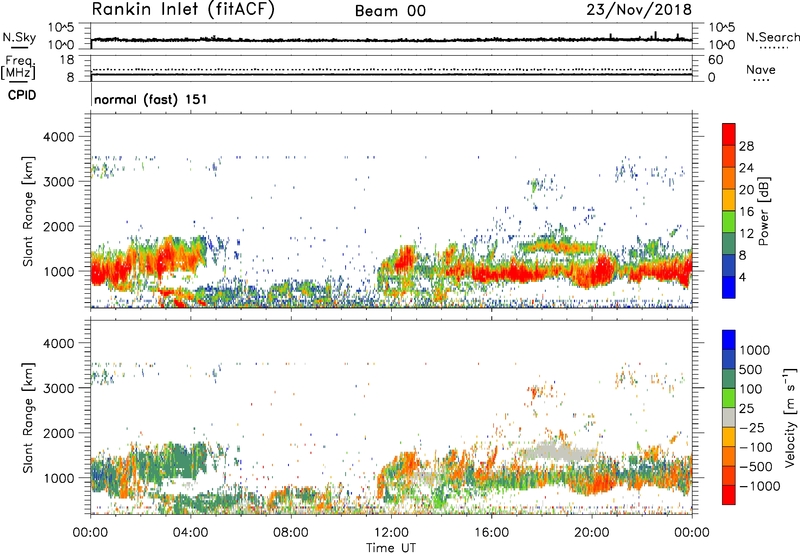
Task: Select the "CPID" row label
Action: 22,95
